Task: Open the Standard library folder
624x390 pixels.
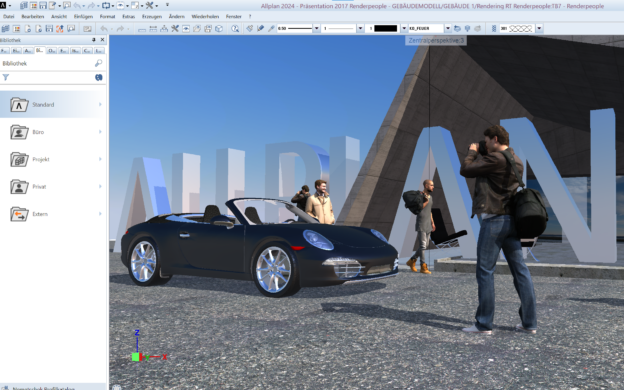Action: (x=53, y=104)
